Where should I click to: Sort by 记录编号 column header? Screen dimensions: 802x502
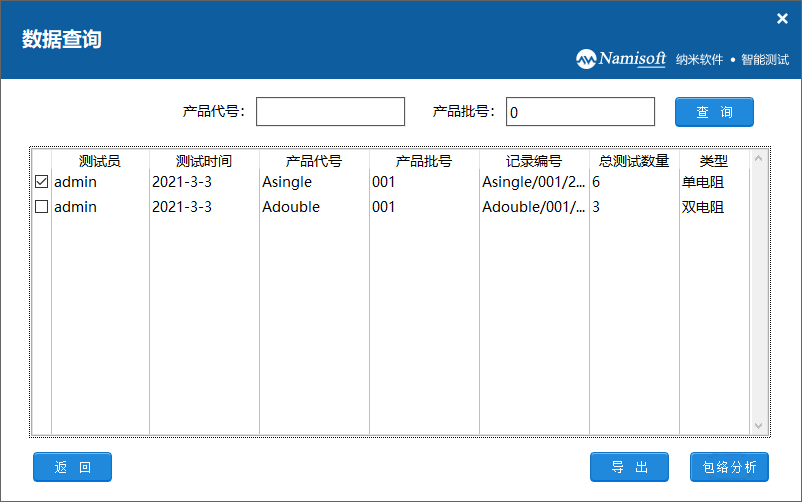tap(534, 161)
